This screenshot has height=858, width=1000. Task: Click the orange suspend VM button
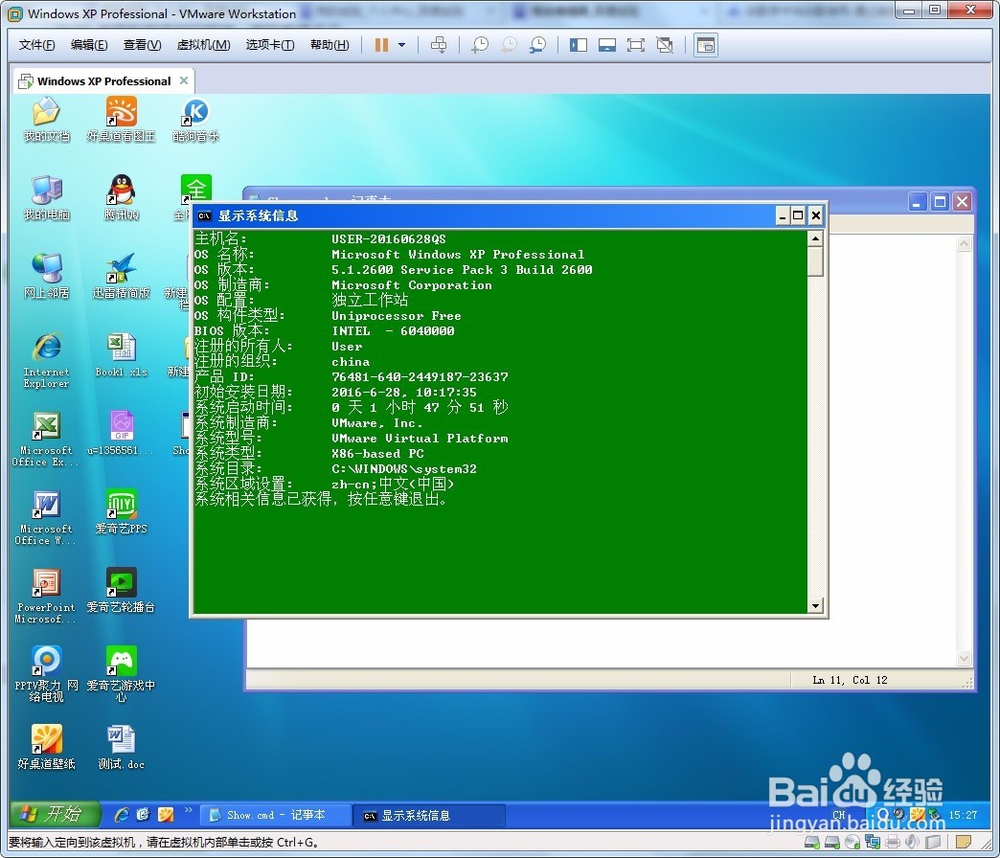(381, 45)
